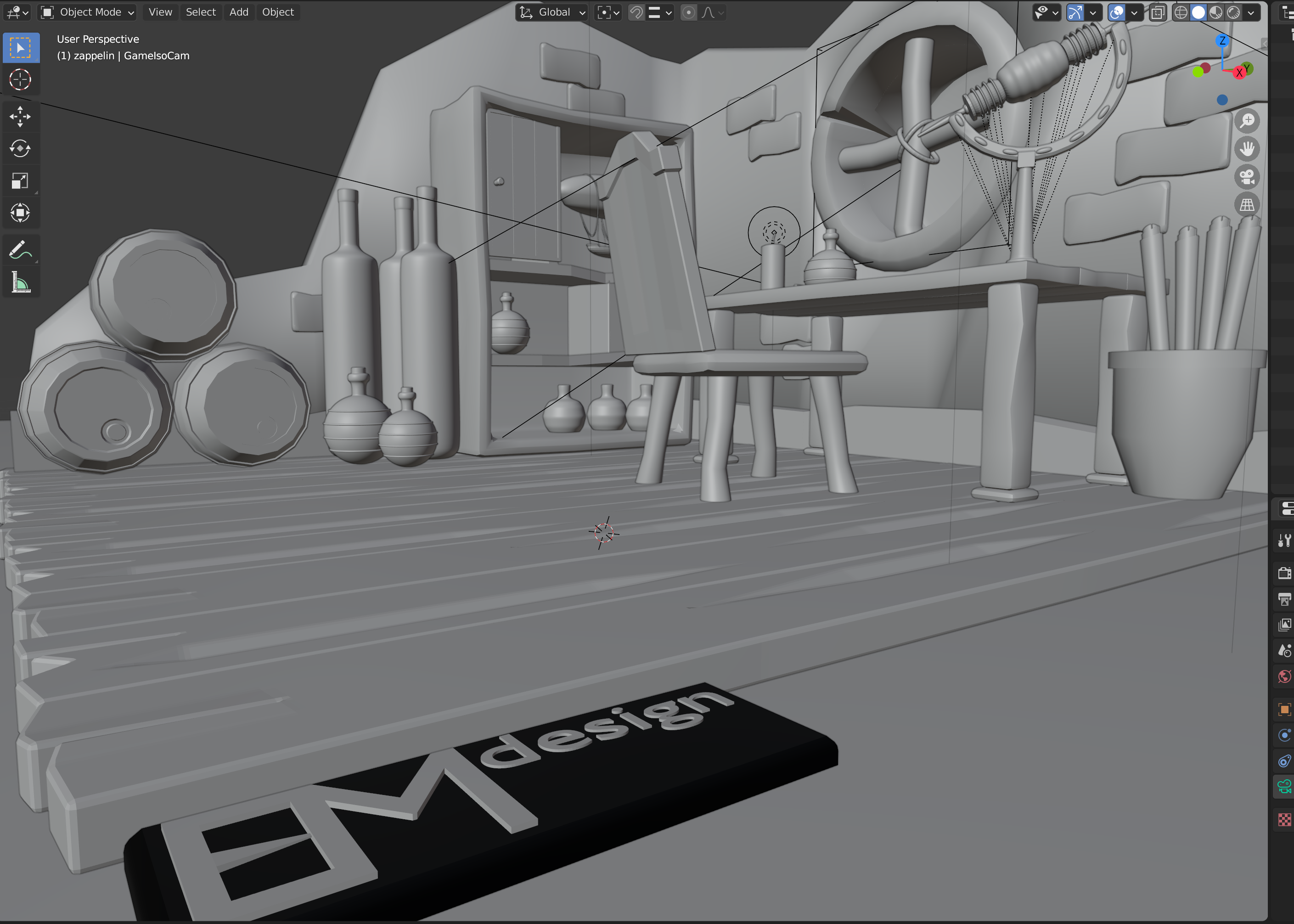Open the Texture properties checker tab
Screen dimensions: 1294x924
click(1284, 819)
